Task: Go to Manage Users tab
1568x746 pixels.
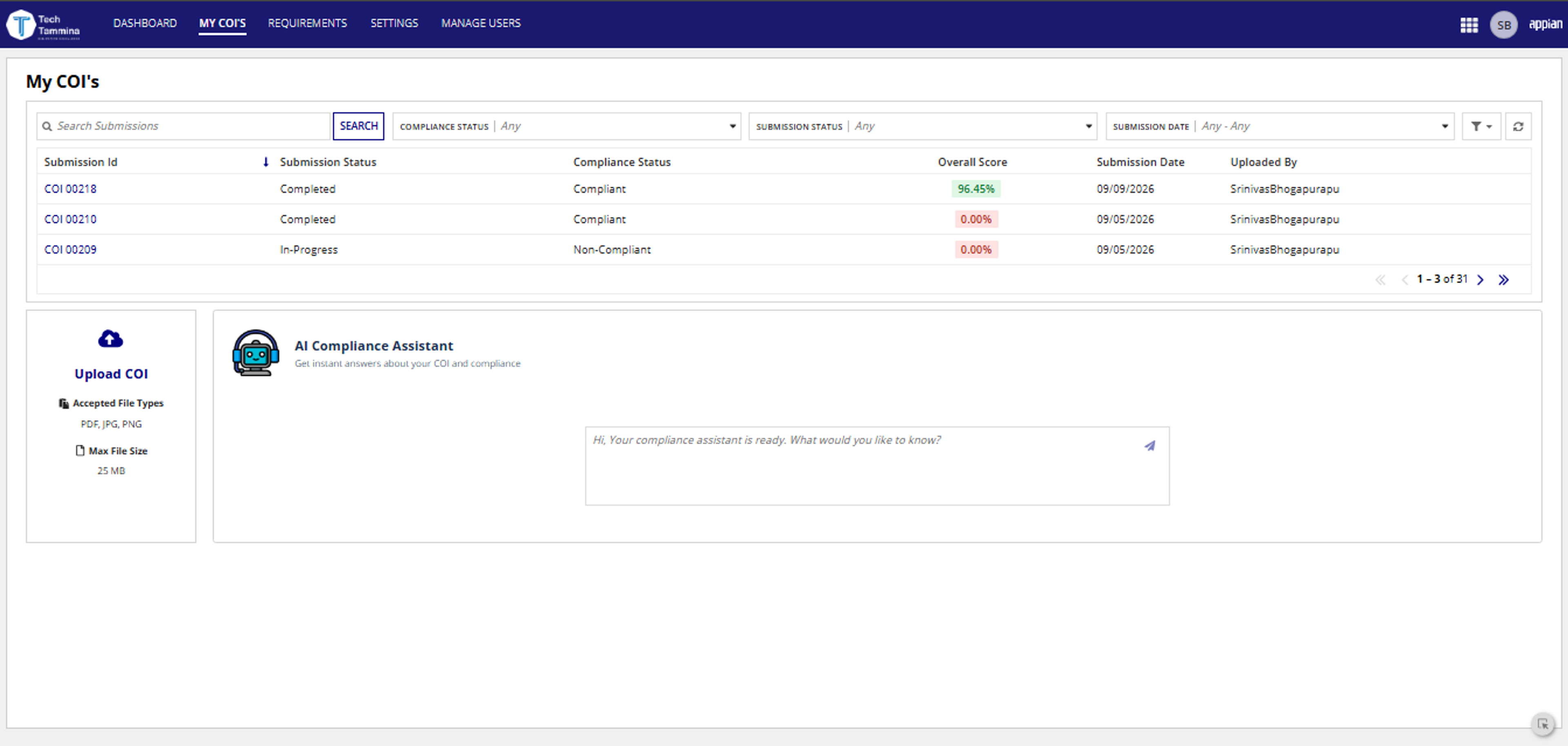Action: tap(481, 23)
